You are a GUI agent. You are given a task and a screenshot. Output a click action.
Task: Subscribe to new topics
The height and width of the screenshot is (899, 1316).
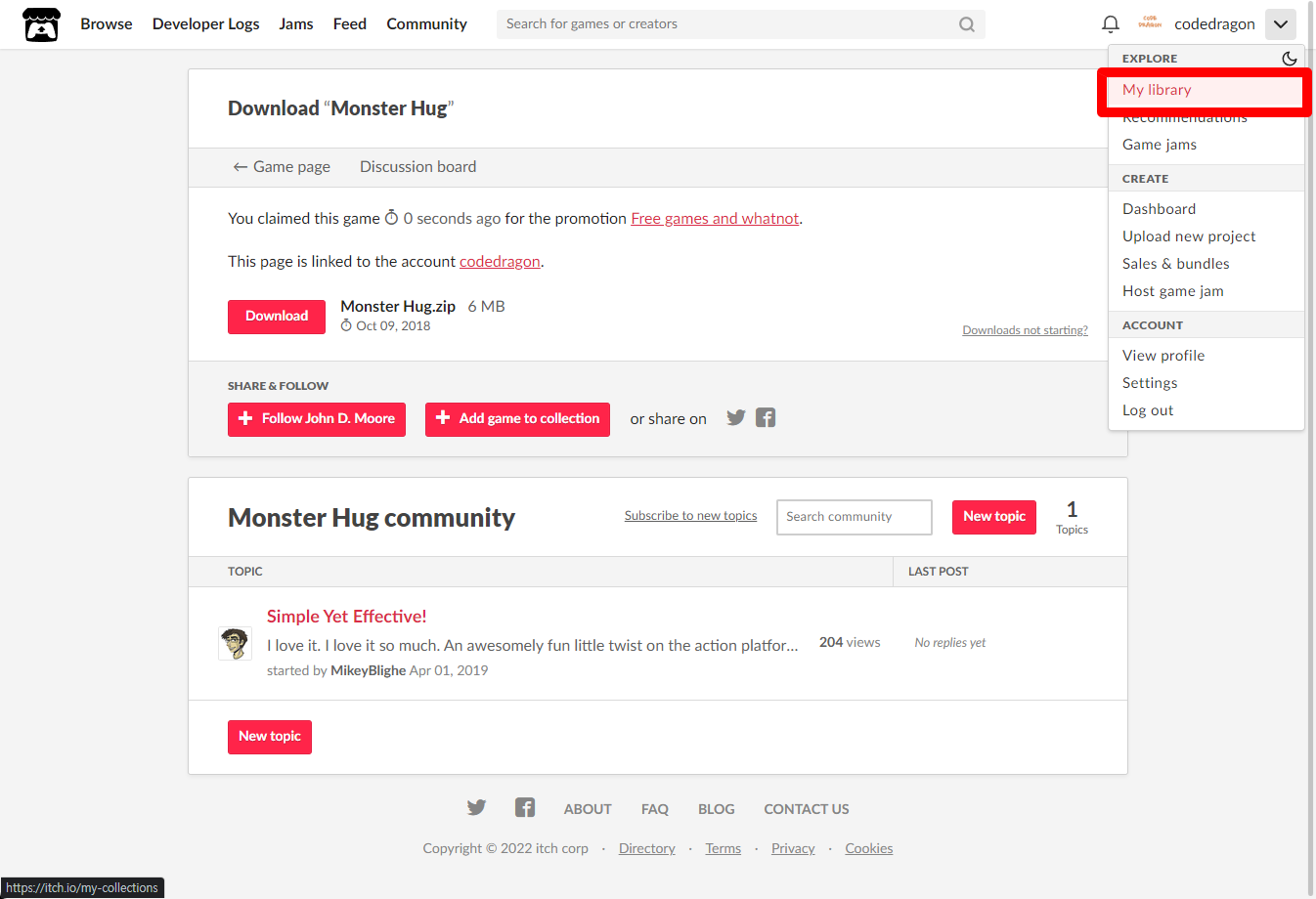[690, 516]
